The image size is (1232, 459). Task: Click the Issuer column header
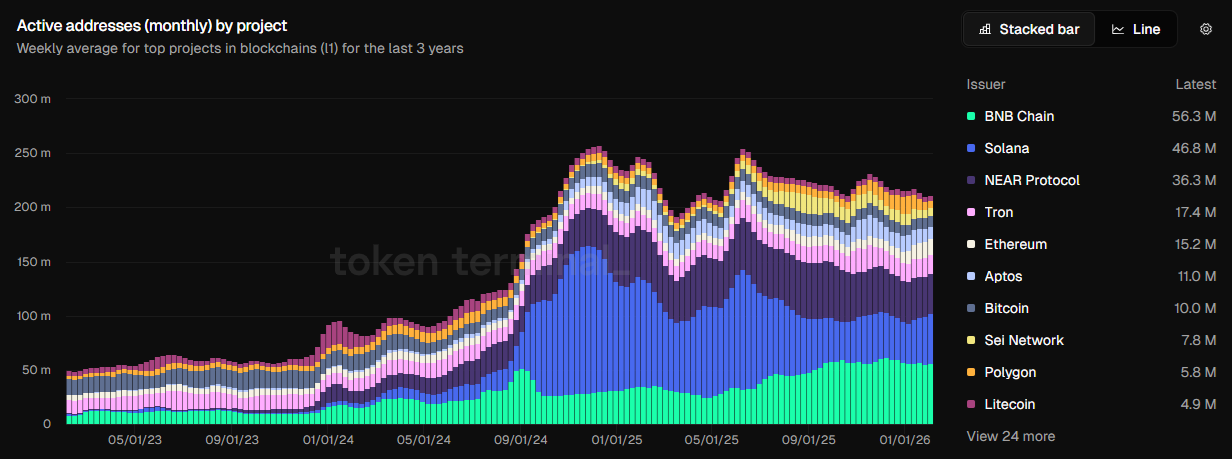click(x=986, y=84)
